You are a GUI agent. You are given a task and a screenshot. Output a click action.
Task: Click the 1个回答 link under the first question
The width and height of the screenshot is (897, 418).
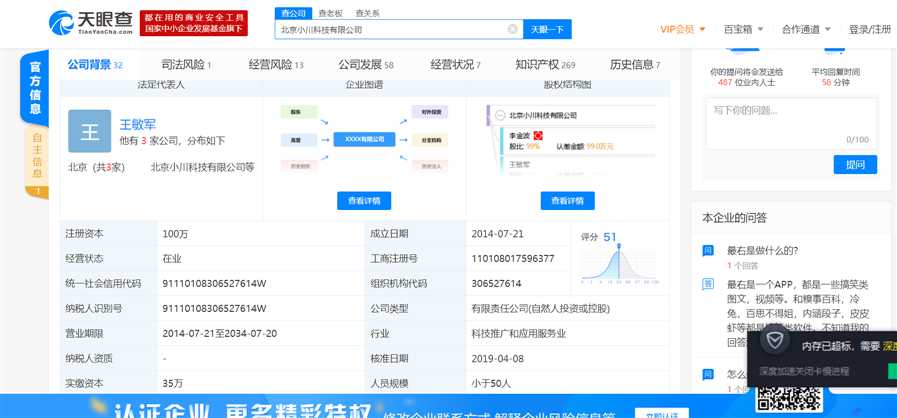(x=742, y=265)
